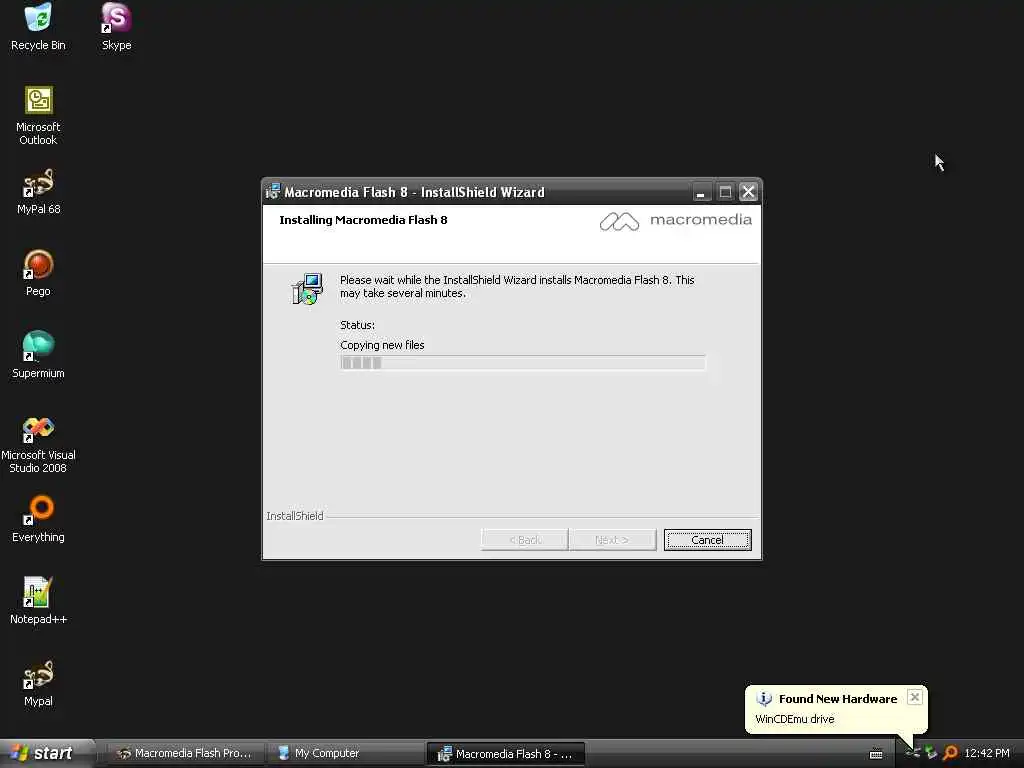Close the Found New Hardware balloon
The image size is (1024, 768).
[x=915, y=697]
